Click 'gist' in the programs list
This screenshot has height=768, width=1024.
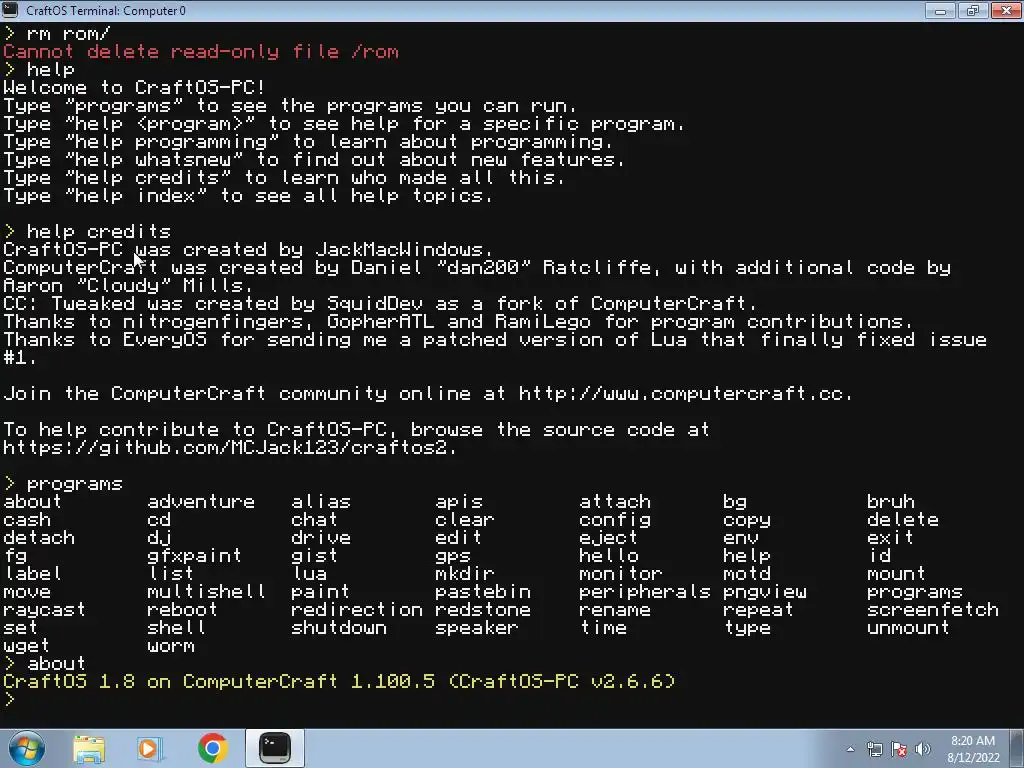(x=314, y=556)
